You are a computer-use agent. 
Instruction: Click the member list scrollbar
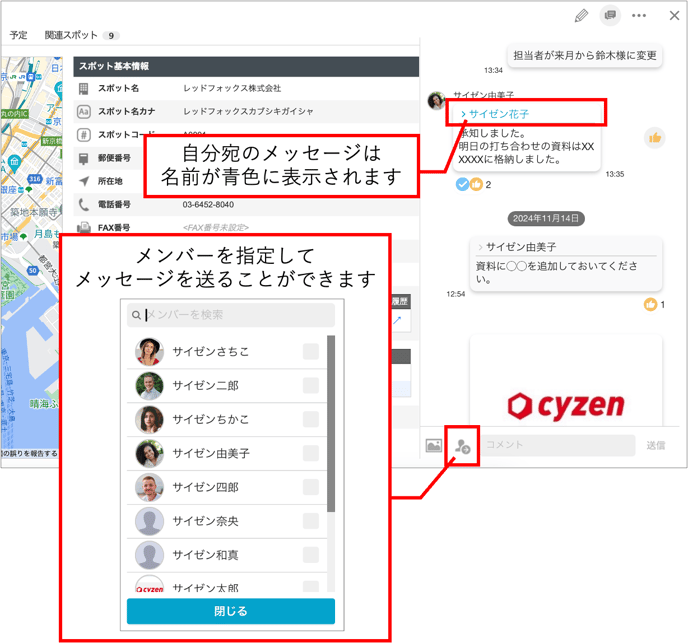[x=331, y=424]
